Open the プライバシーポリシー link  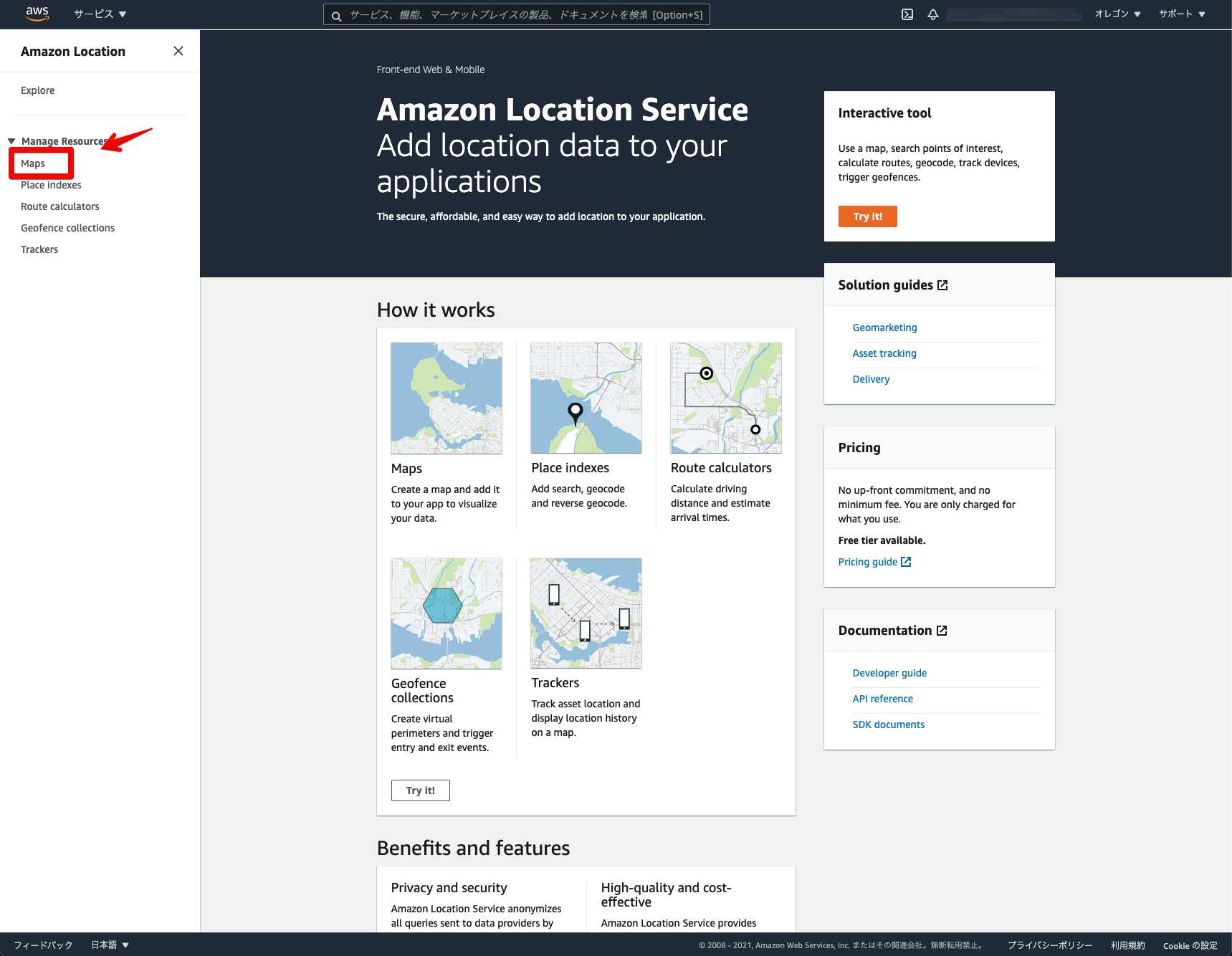pos(1050,945)
